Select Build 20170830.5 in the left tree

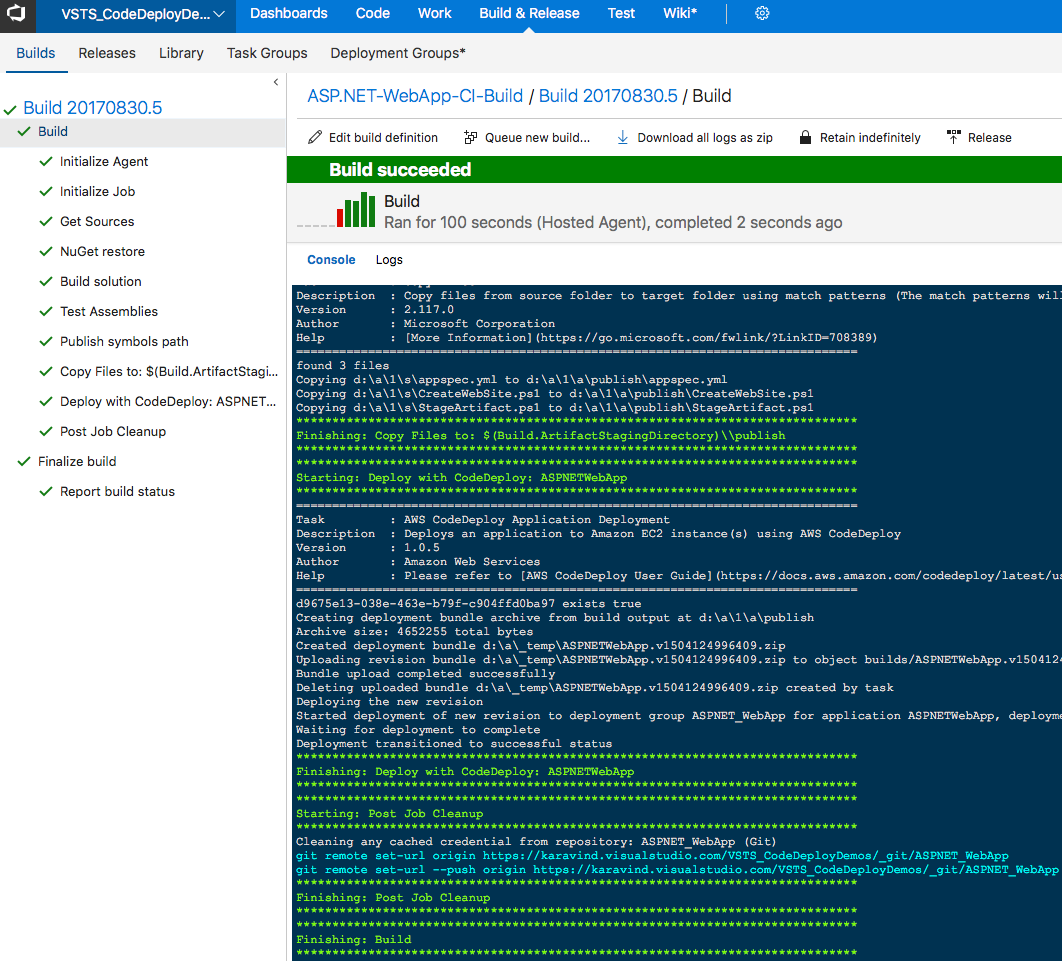pyautogui.click(x=93, y=108)
